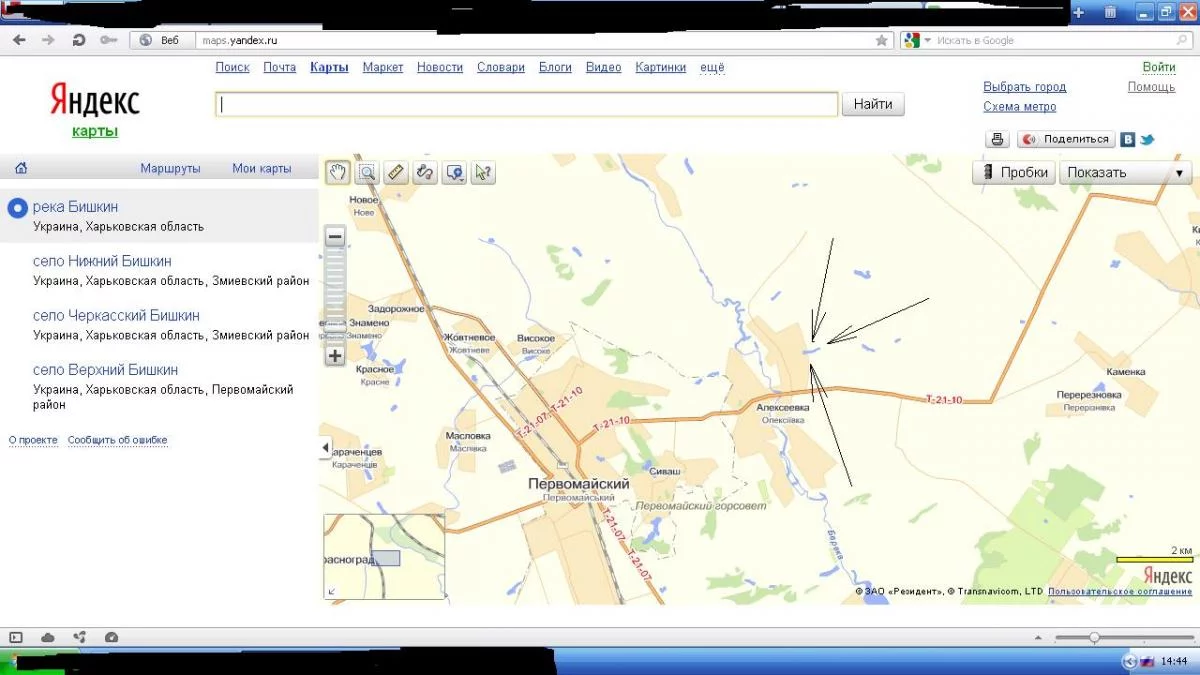Open the село Верхний Бишкин result
This screenshot has height=675, width=1200.
pyautogui.click(x=105, y=370)
